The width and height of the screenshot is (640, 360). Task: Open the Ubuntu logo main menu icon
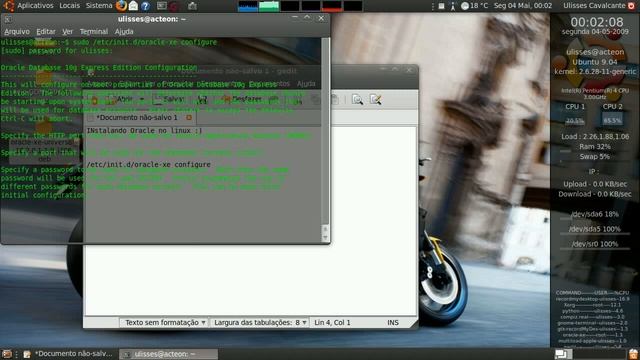point(9,6)
